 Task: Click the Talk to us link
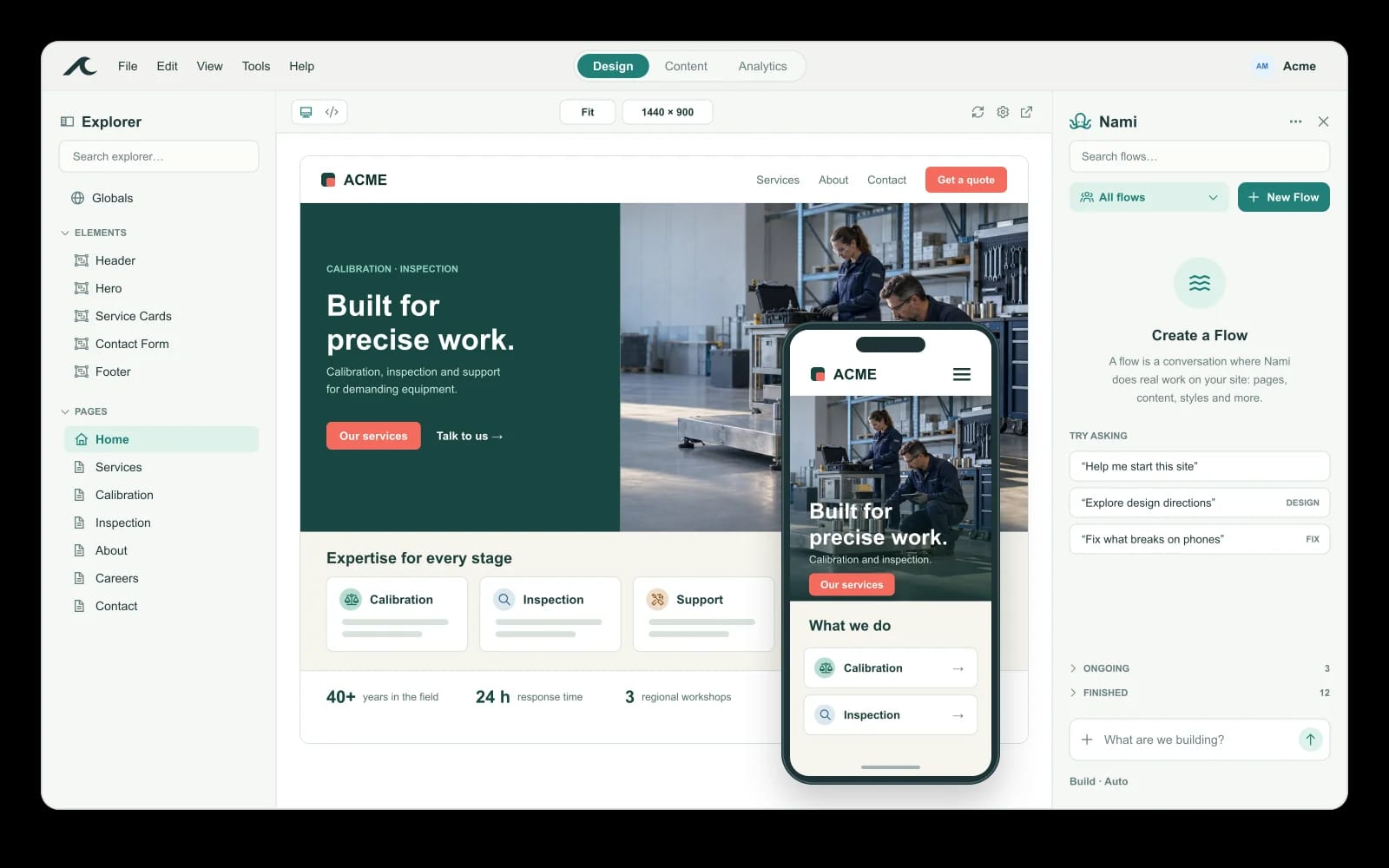[x=470, y=436]
